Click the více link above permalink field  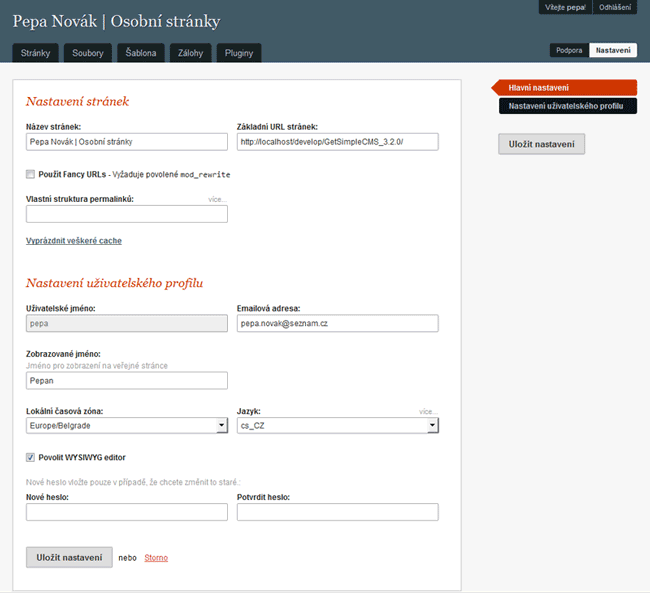tap(217, 199)
